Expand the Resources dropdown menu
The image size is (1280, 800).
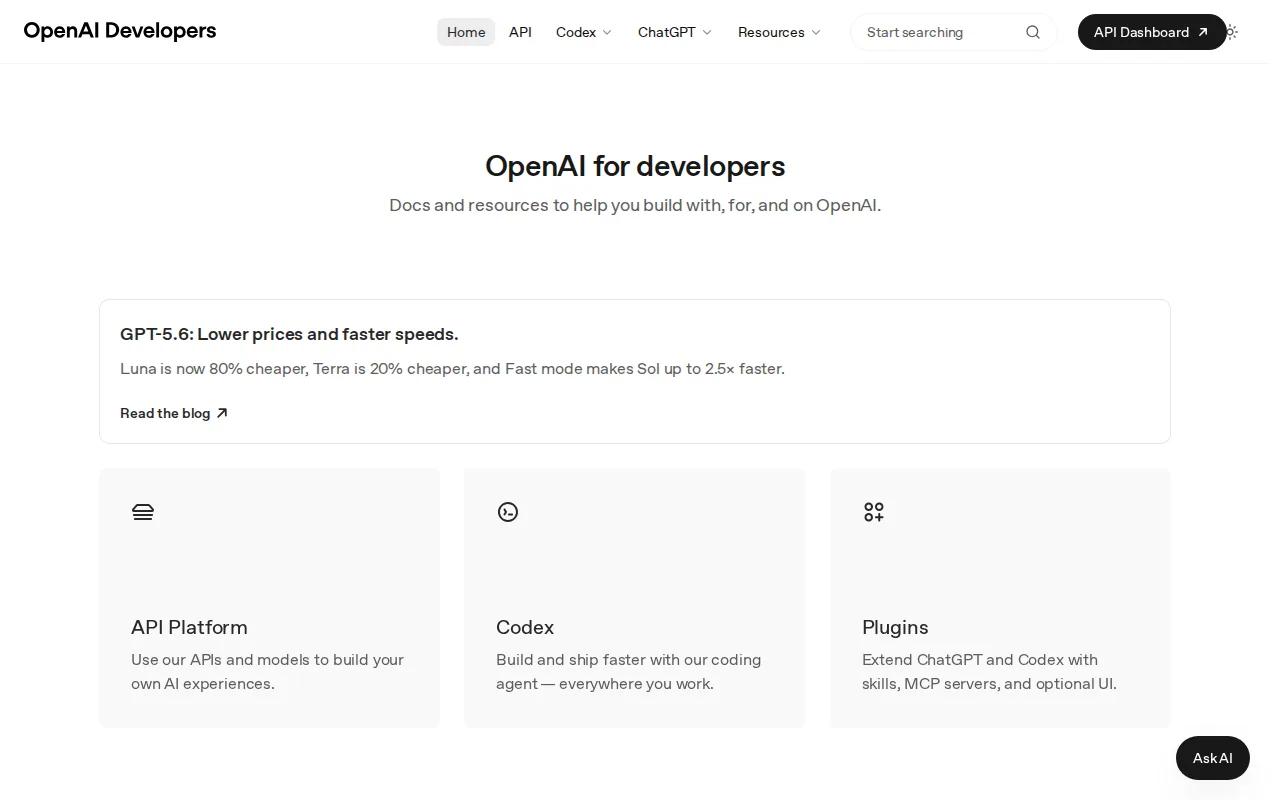[x=779, y=32]
